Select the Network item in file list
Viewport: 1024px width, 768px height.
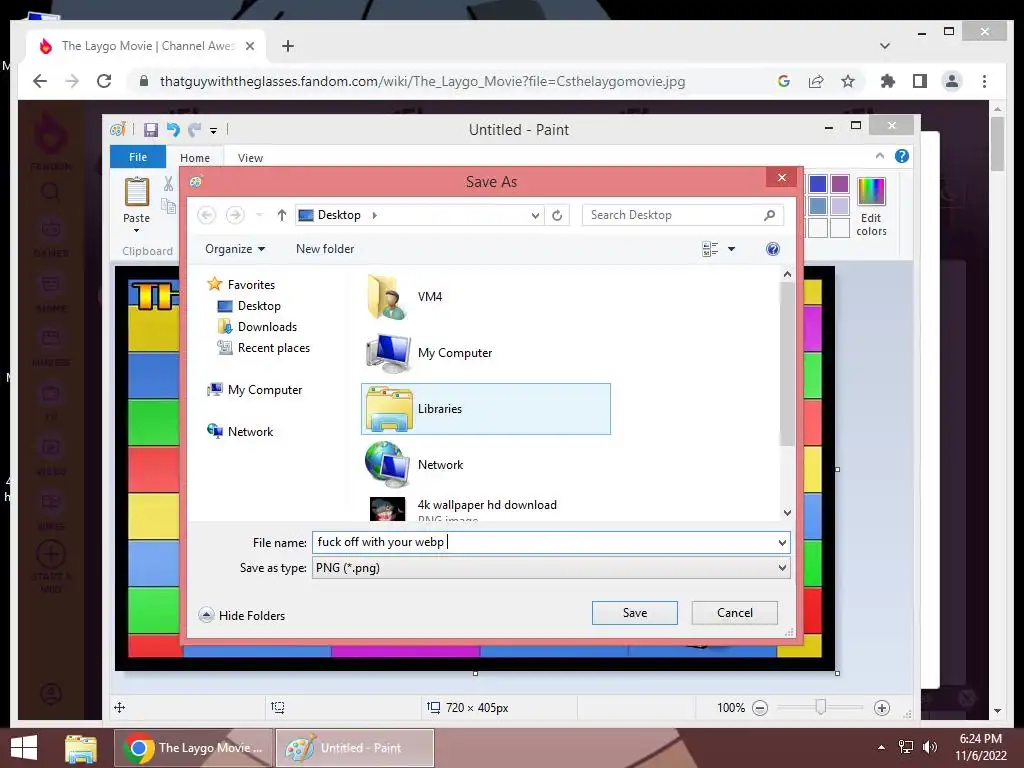point(486,465)
